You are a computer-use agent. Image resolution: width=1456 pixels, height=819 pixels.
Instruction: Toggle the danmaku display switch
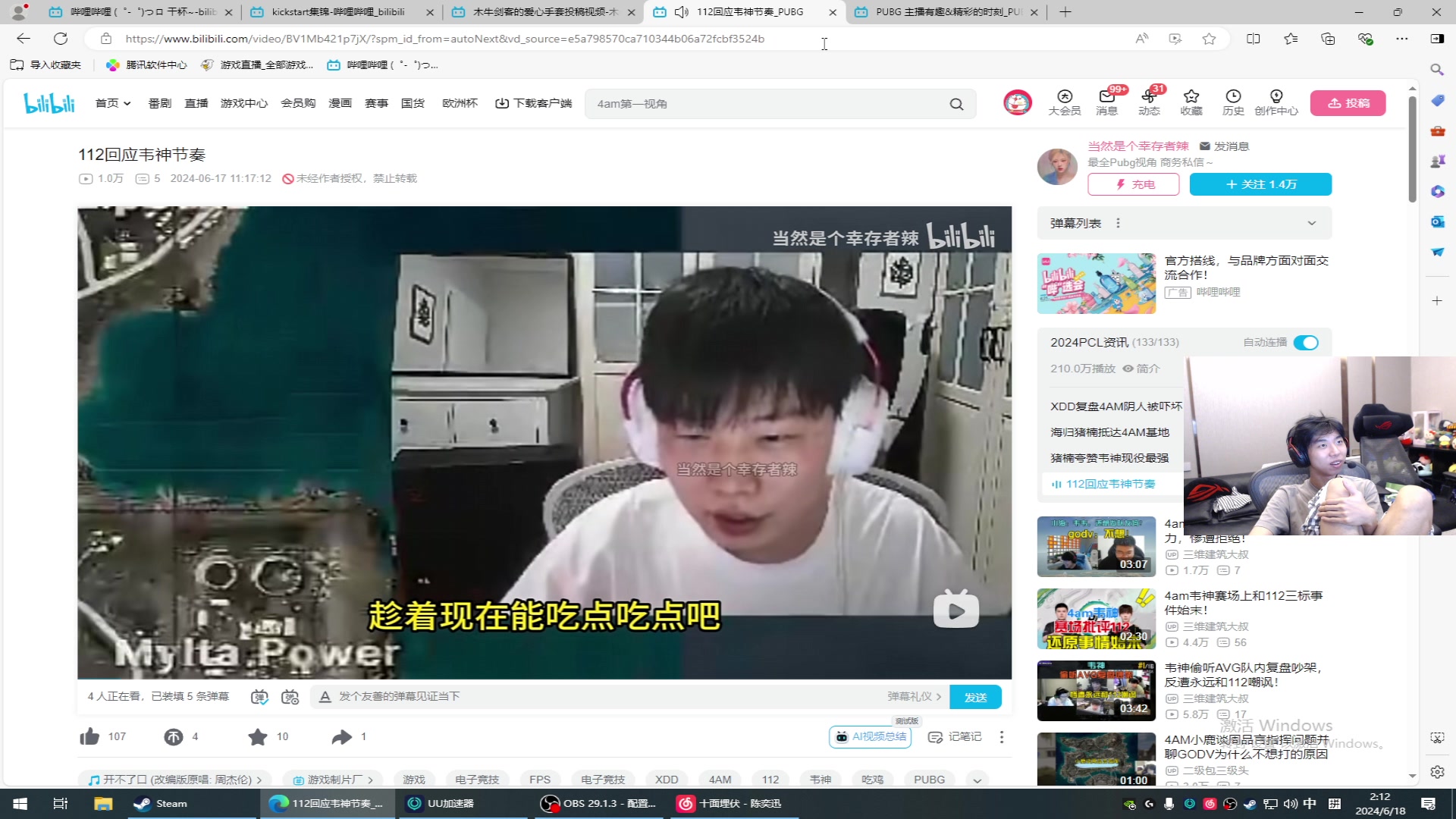[x=259, y=696]
